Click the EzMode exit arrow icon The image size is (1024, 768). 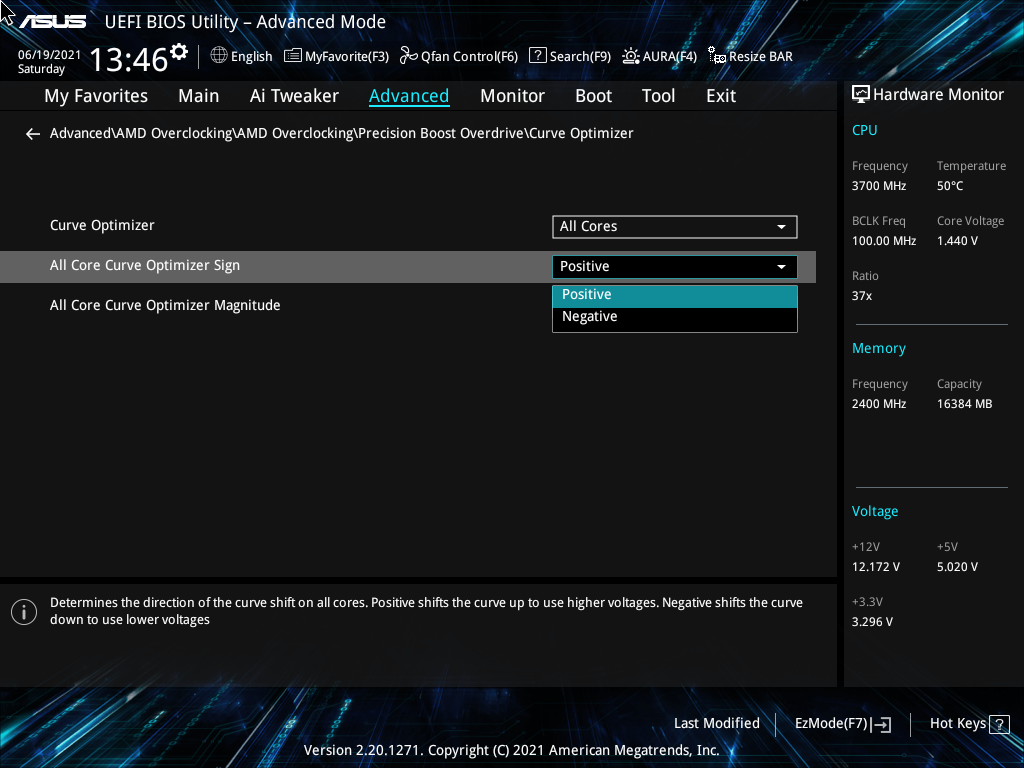pyautogui.click(x=881, y=724)
